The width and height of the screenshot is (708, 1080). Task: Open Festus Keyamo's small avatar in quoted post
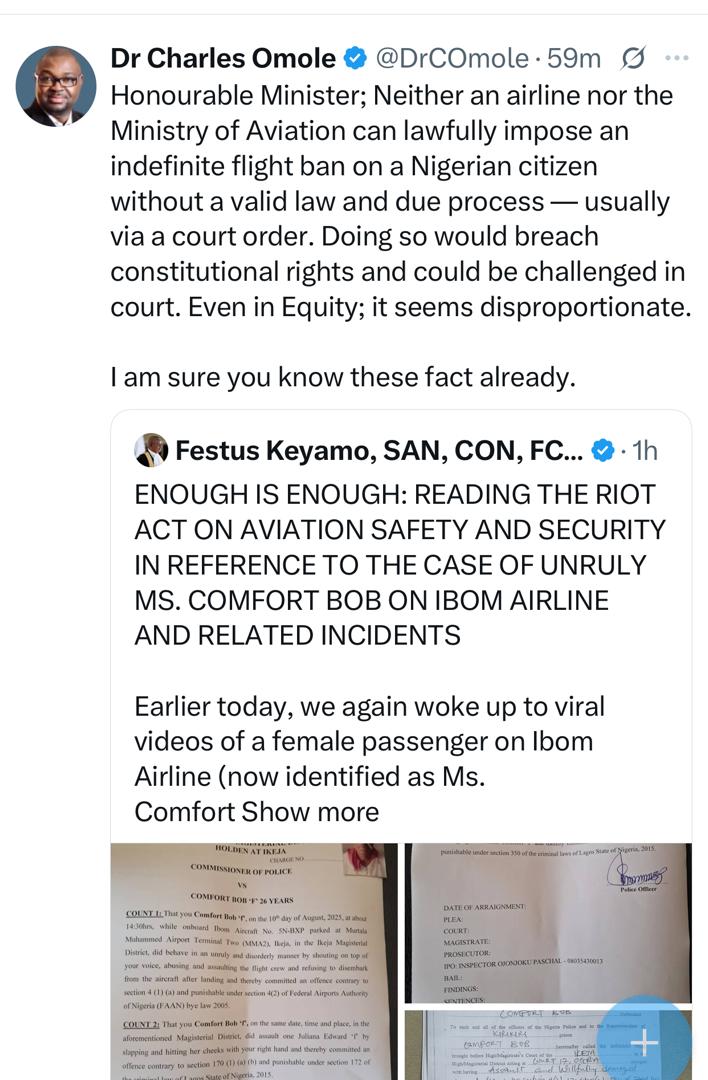tap(151, 451)
